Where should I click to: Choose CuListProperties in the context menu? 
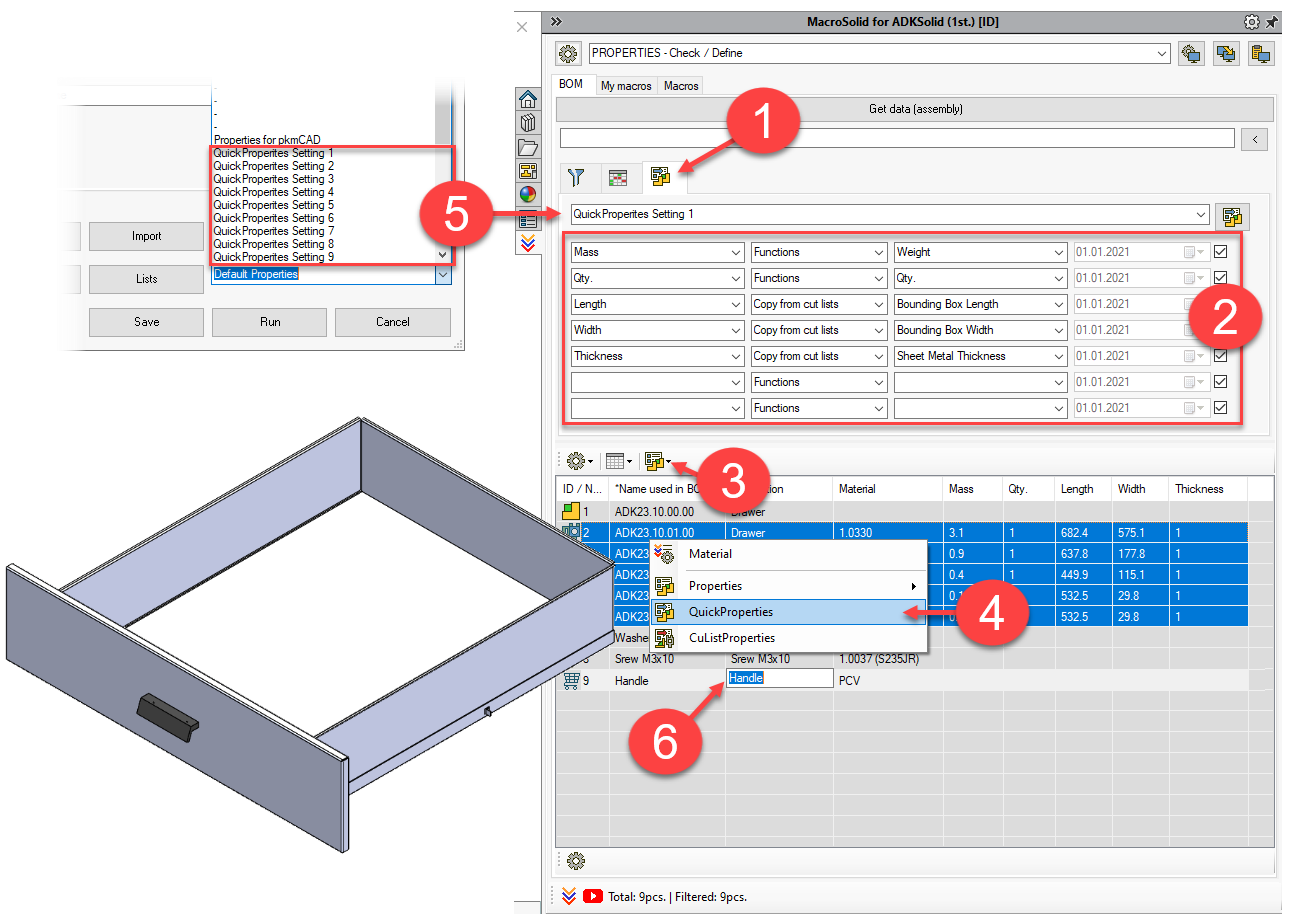(788, 638)
